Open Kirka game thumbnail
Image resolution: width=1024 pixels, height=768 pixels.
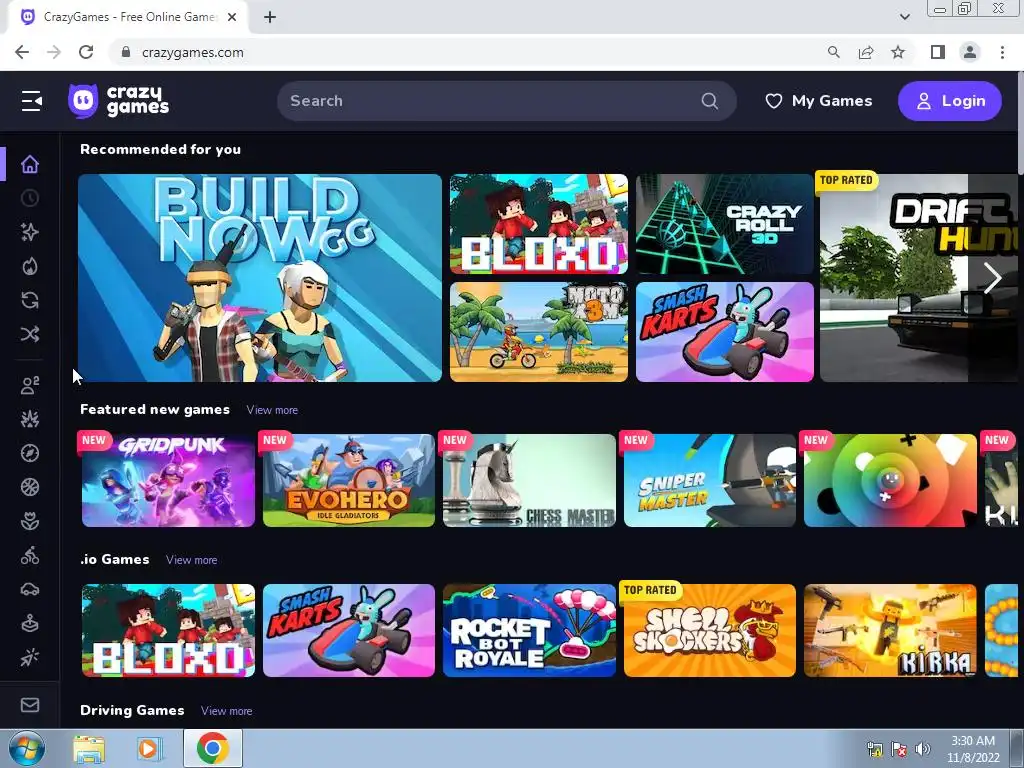(x=890, y=630)
